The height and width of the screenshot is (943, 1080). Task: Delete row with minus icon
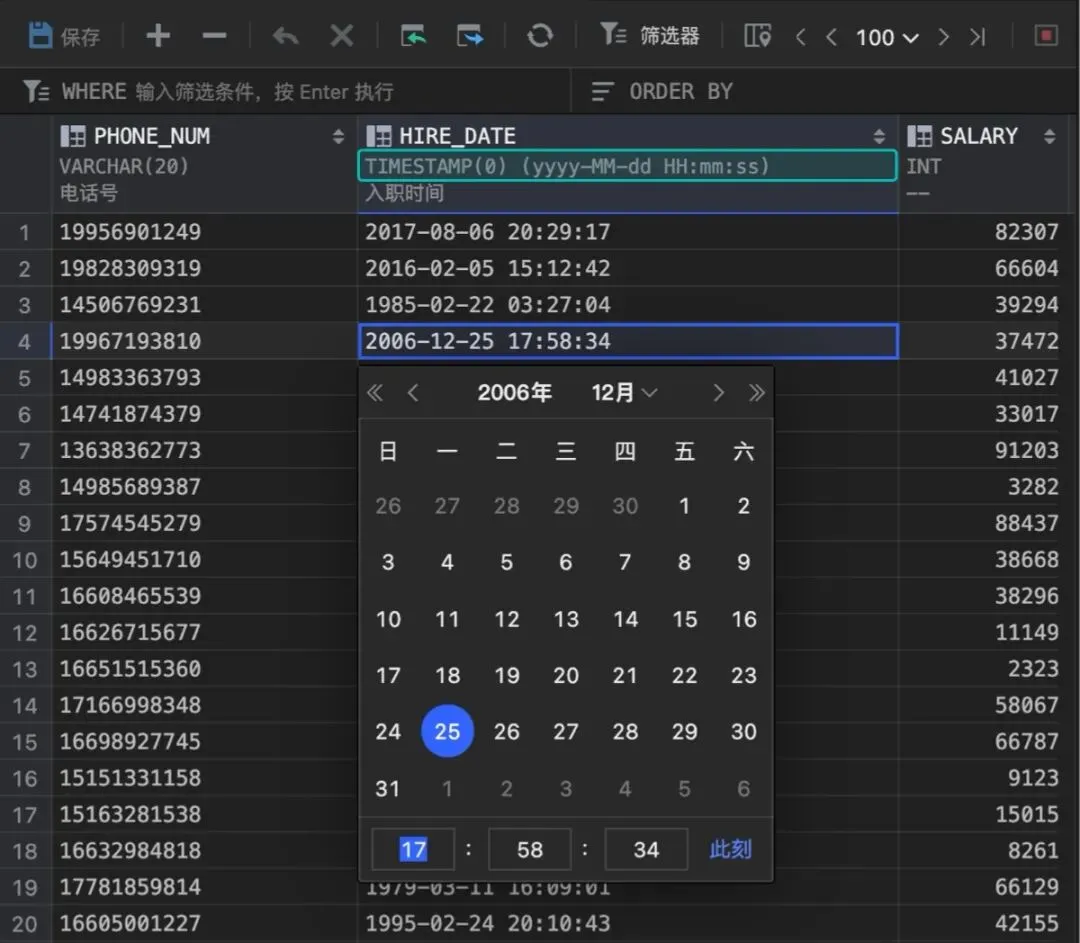pyautogui.click(x=214, y=36)
